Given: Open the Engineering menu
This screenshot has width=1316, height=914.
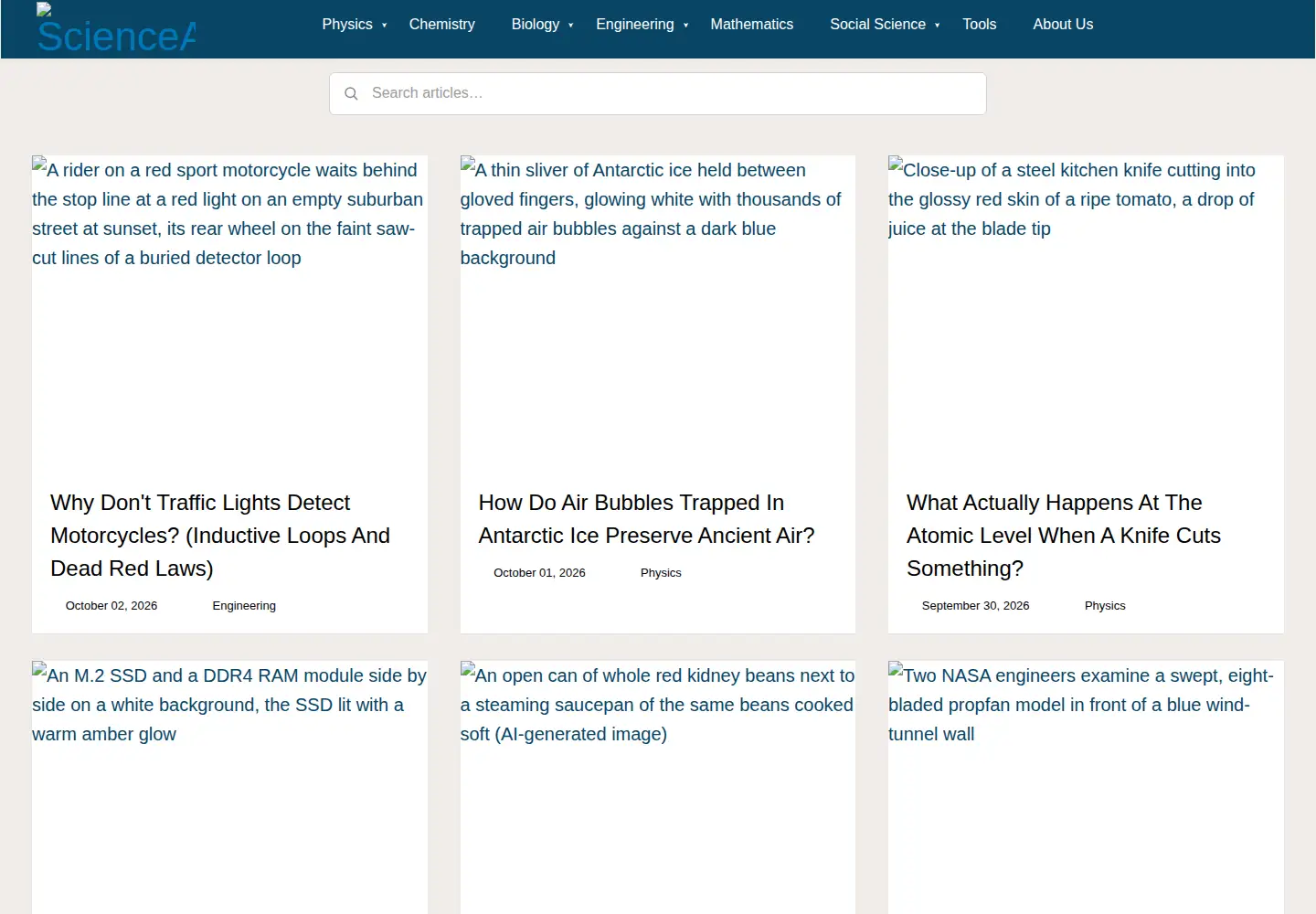Looking at the screenshot, I should (x=635, y=25).
